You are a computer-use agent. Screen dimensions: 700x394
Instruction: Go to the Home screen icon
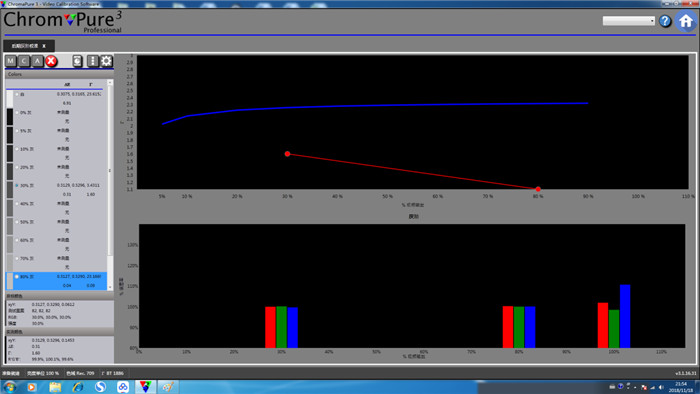tap(686, 21)
